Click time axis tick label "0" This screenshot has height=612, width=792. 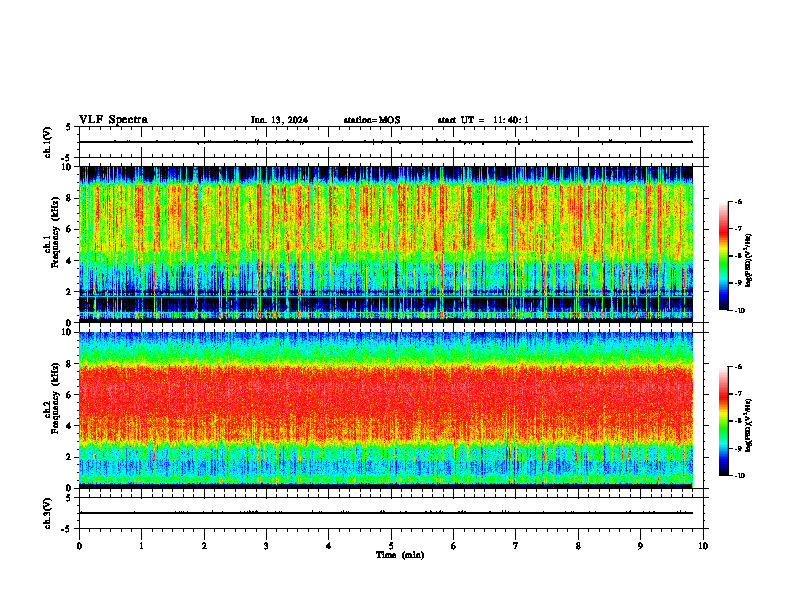[79, 546]
